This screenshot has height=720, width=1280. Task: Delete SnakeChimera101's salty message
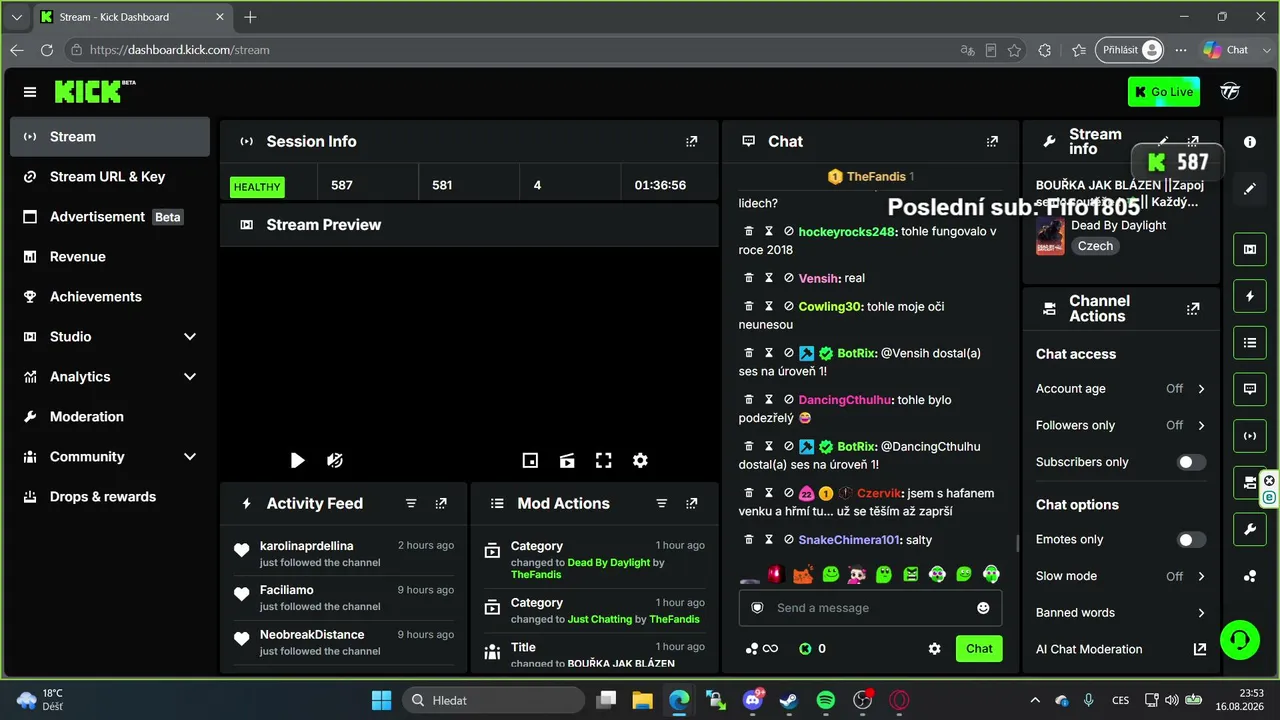(748, 540)
